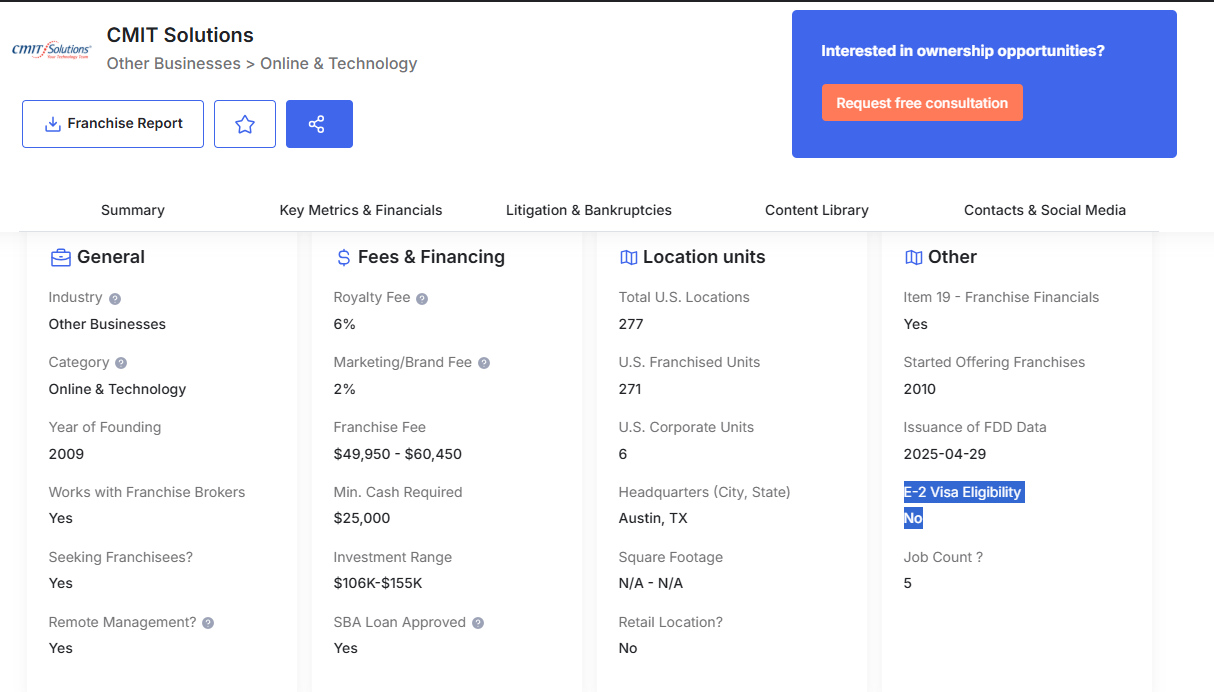This screenshot has width=1214, height=692.
Task: Click the headquarters value Austin, TX
Action: click(653, 518)
